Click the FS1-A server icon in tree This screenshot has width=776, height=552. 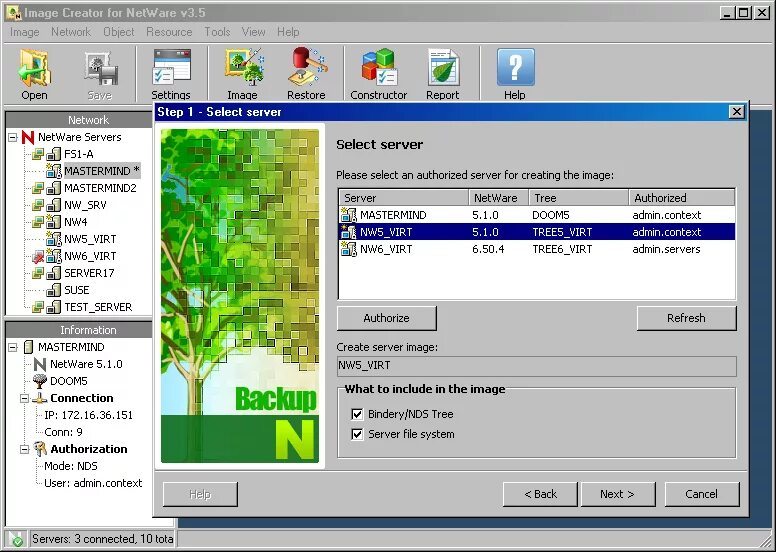click(x=53, y=154)
